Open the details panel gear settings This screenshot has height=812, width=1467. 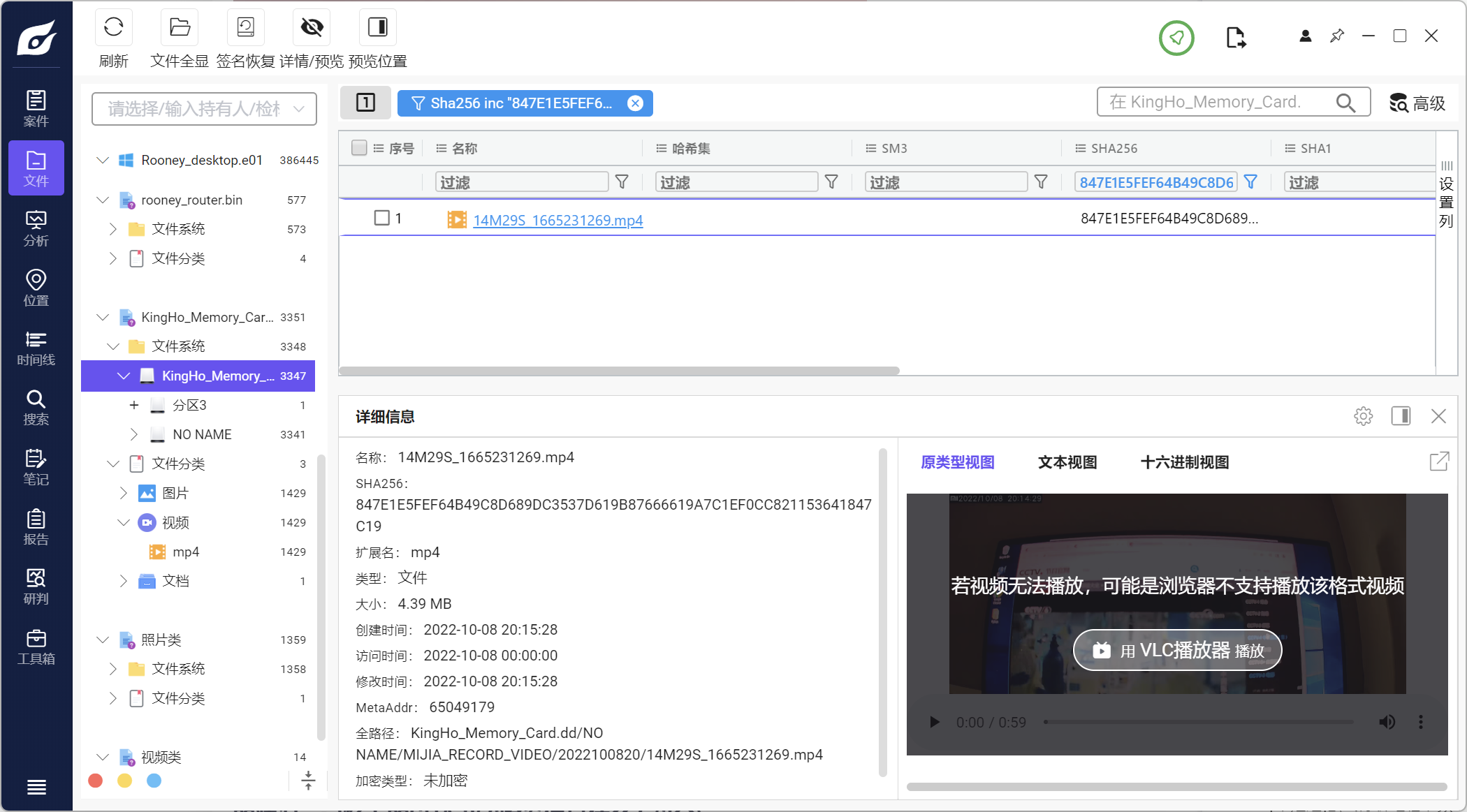coord(1363,416)
